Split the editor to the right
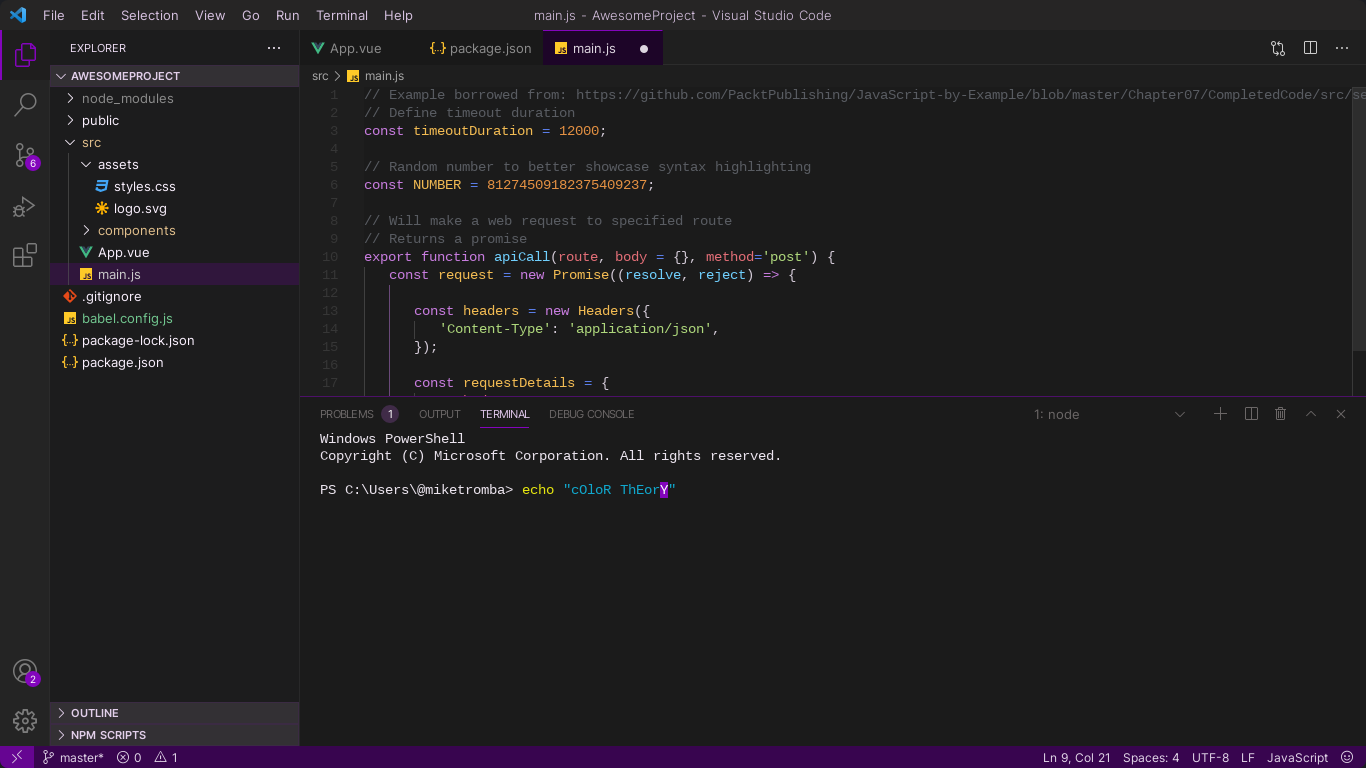 pos(1310,48)
